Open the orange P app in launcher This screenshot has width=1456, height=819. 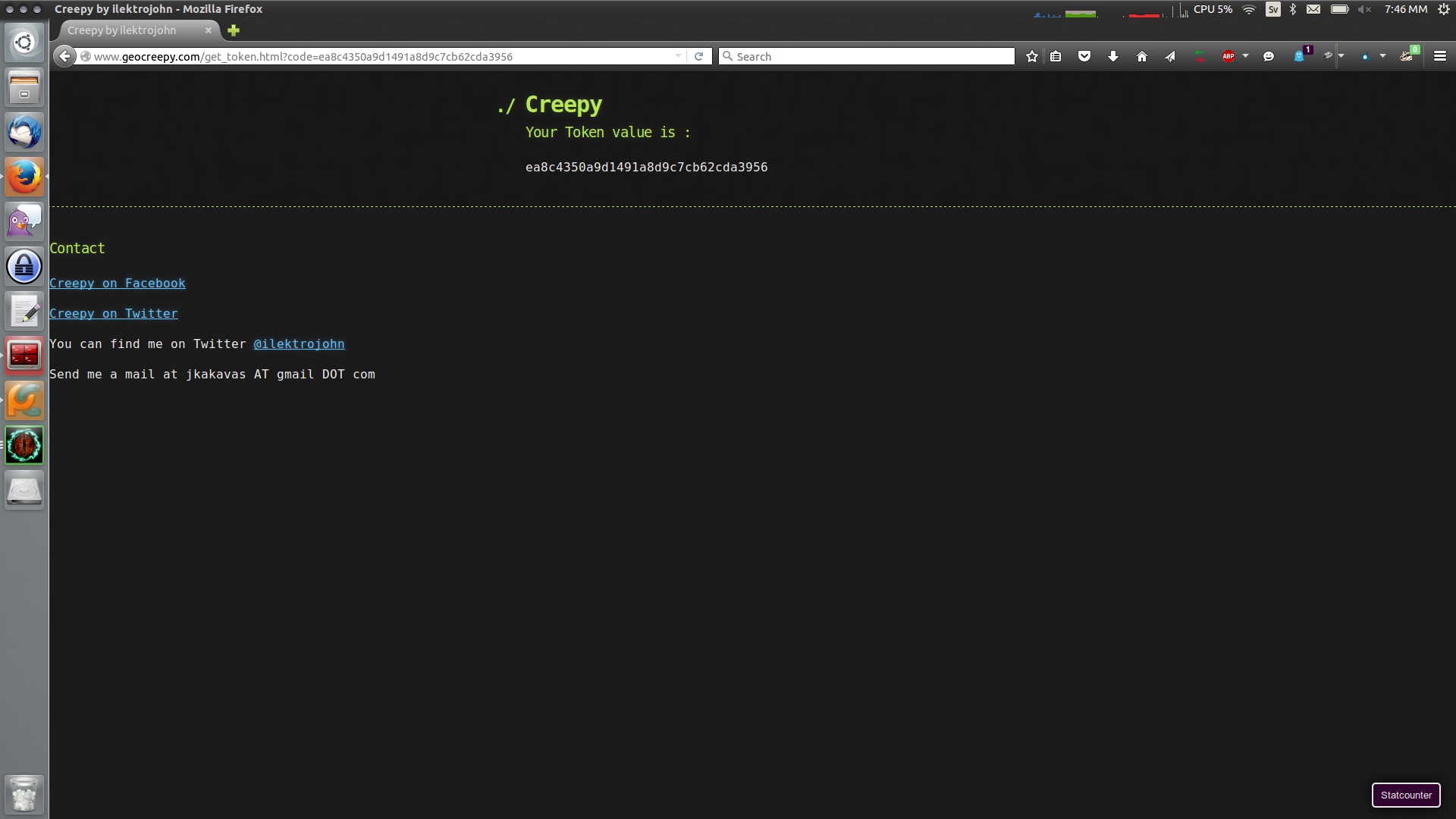(x=24, y=400)
